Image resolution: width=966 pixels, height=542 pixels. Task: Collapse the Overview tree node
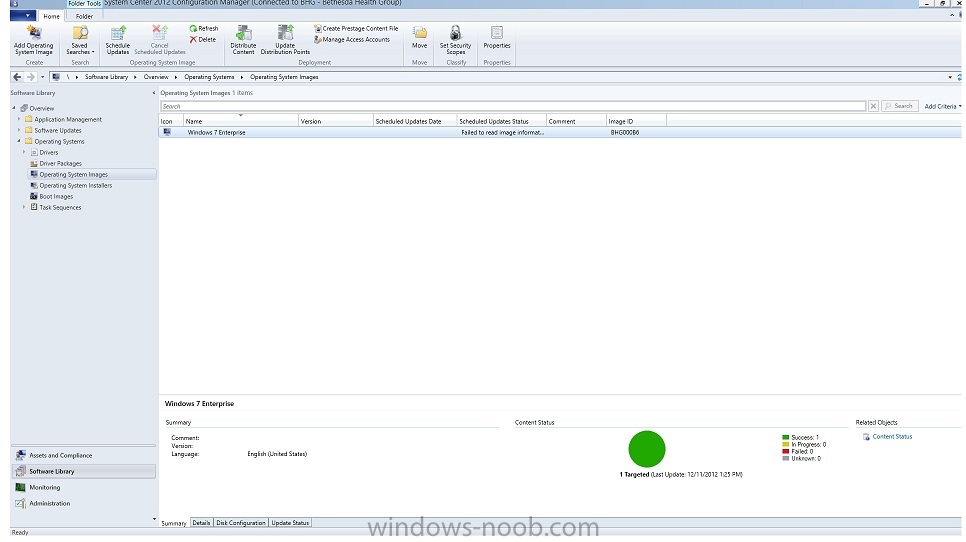pyautogui.click(x=14, y=108)
